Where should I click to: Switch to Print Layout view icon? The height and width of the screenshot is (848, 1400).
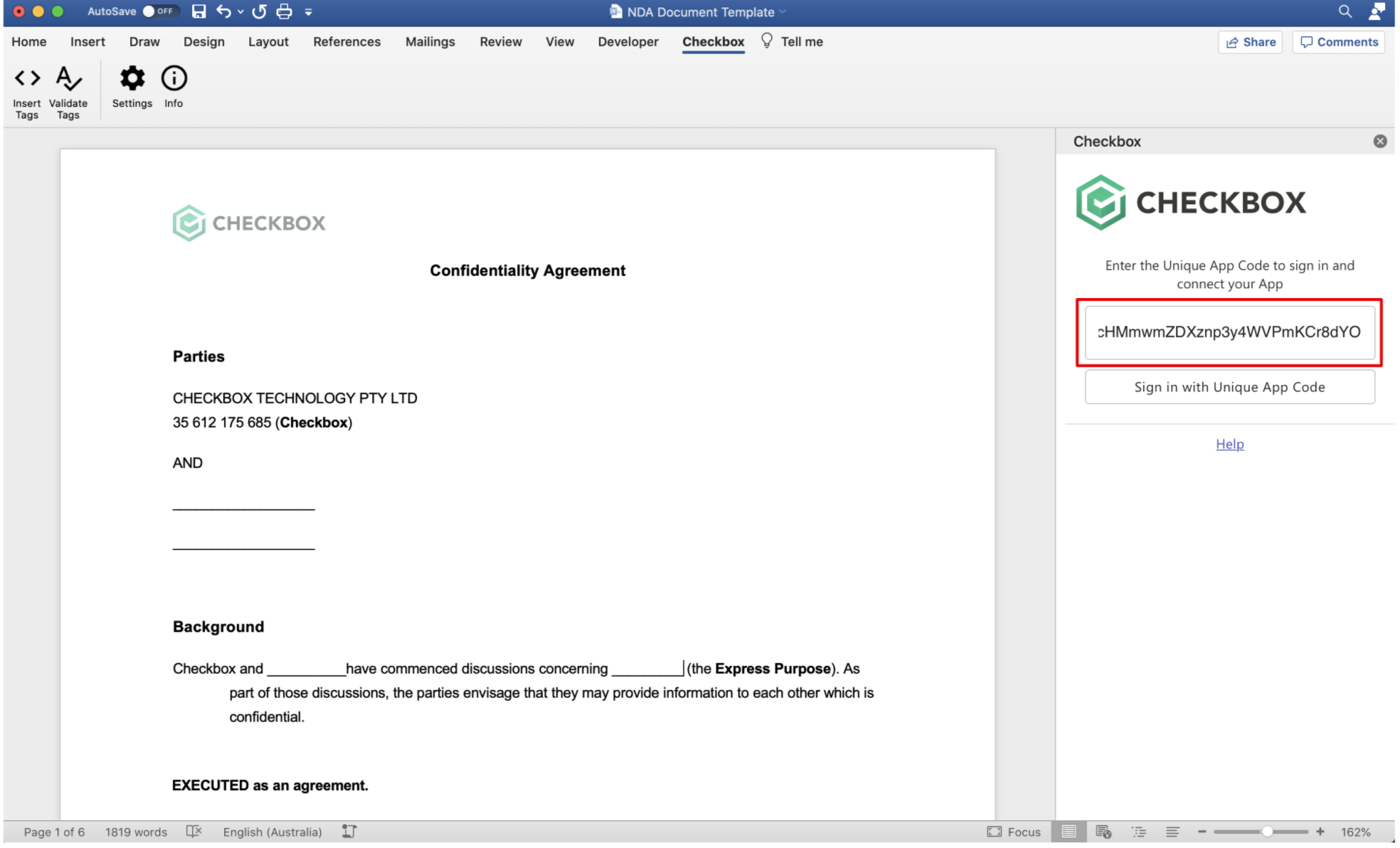point(1069,832)
